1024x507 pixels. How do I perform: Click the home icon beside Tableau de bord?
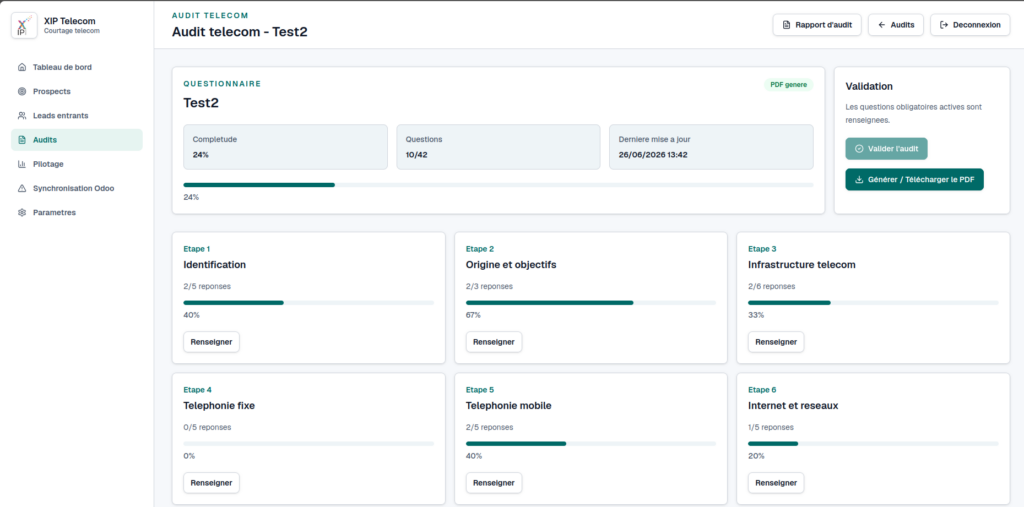[22, 67]
